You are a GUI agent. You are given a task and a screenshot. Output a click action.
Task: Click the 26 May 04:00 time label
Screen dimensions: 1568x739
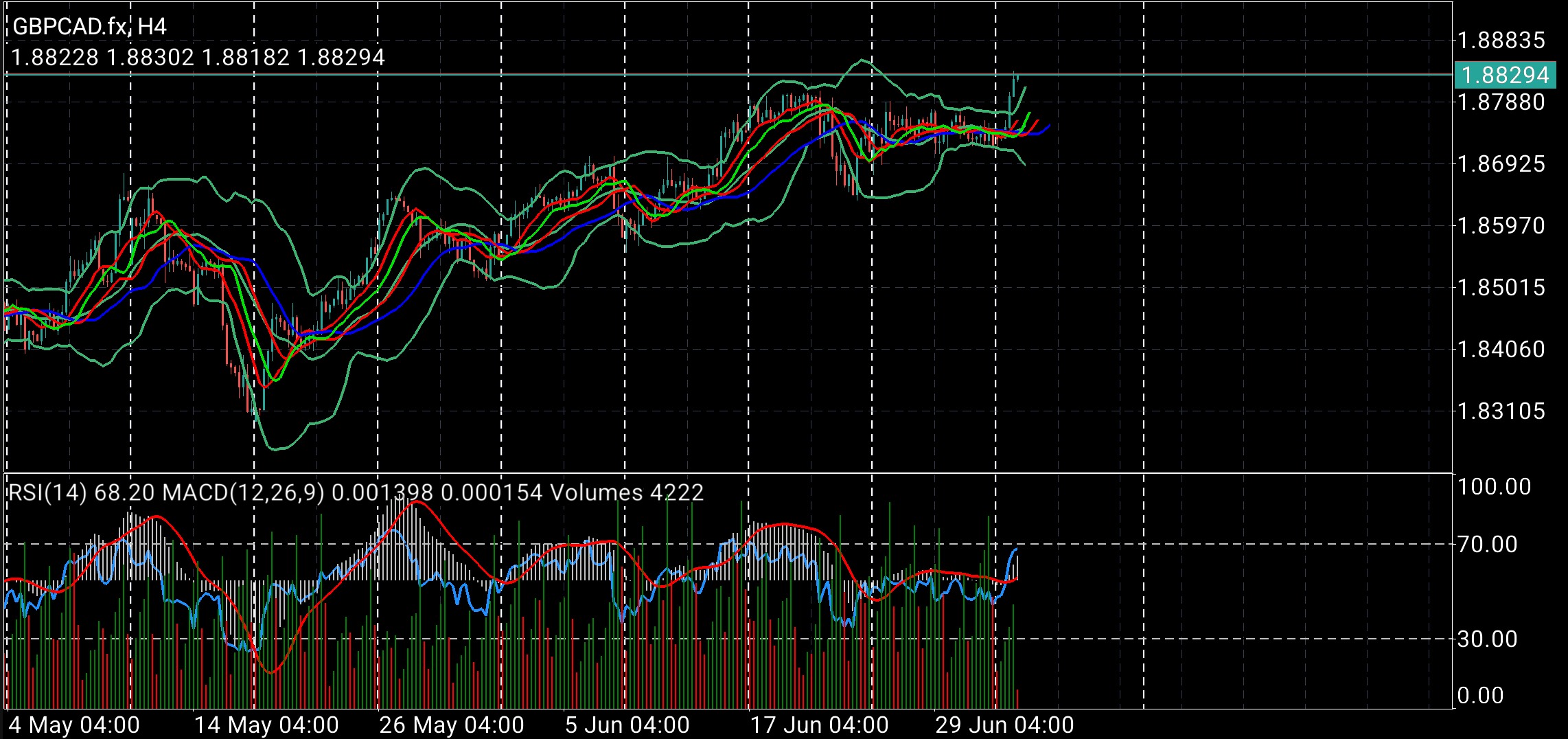[452, 725]
